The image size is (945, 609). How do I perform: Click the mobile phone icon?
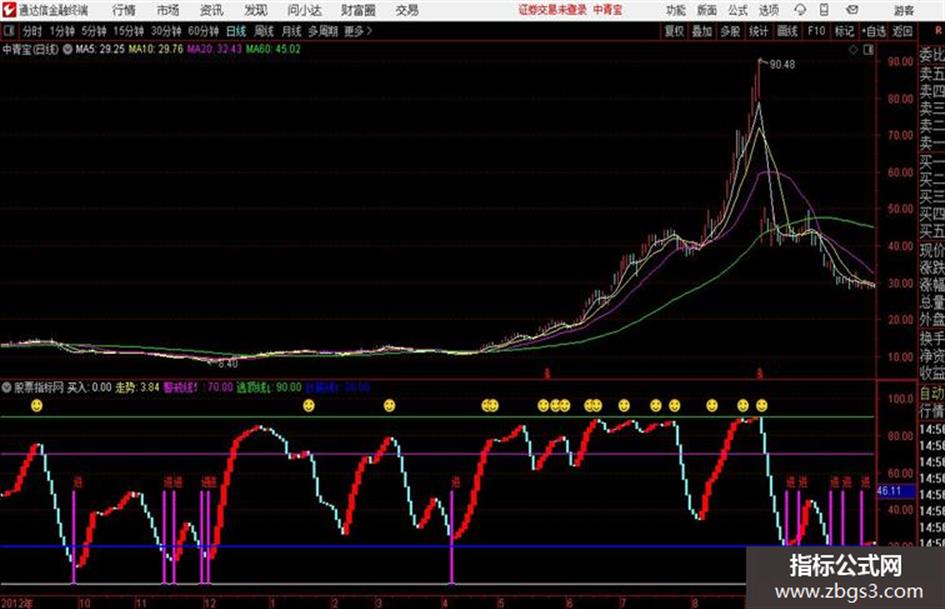click(824, 10)
